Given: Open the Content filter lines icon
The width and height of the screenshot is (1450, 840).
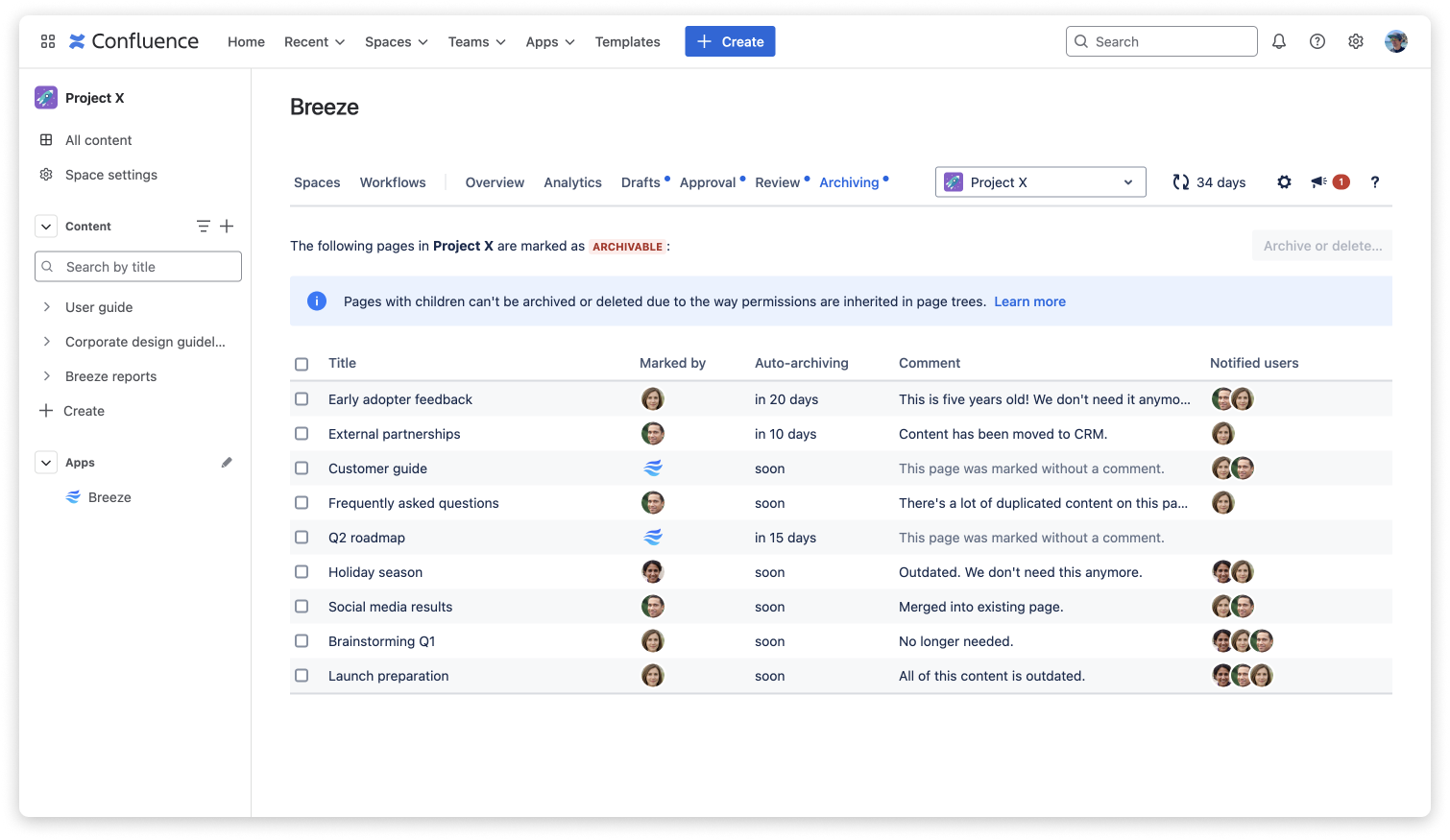Looking at the screenshot, I should click(204, 227).
